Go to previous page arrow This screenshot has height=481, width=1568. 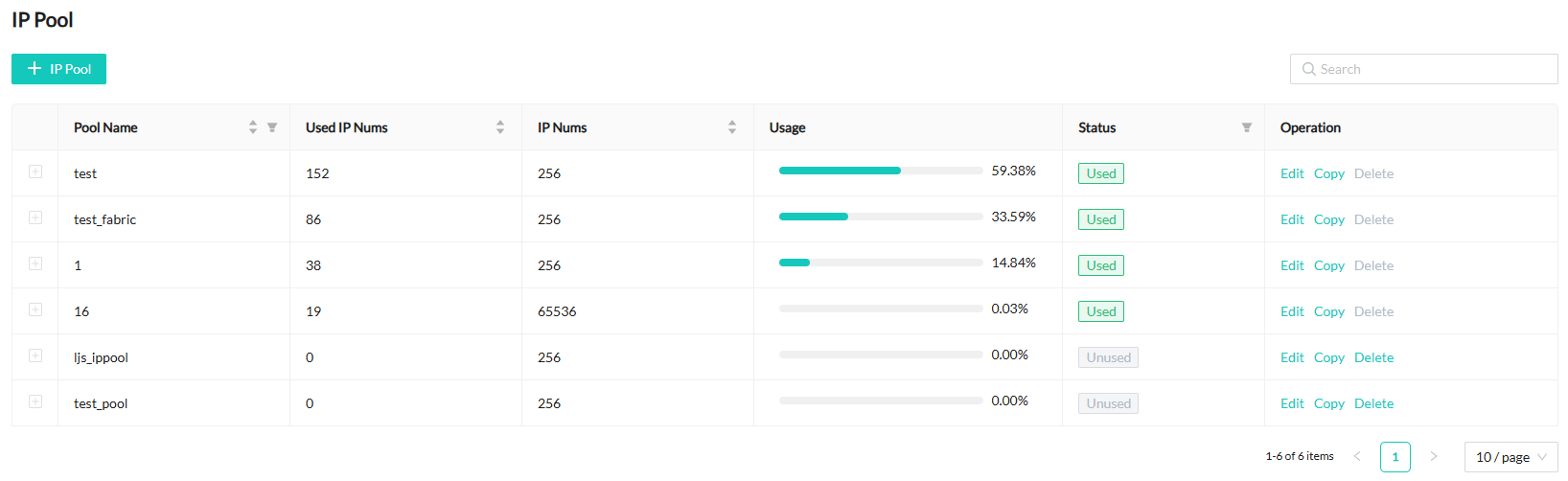[1357, 457]
